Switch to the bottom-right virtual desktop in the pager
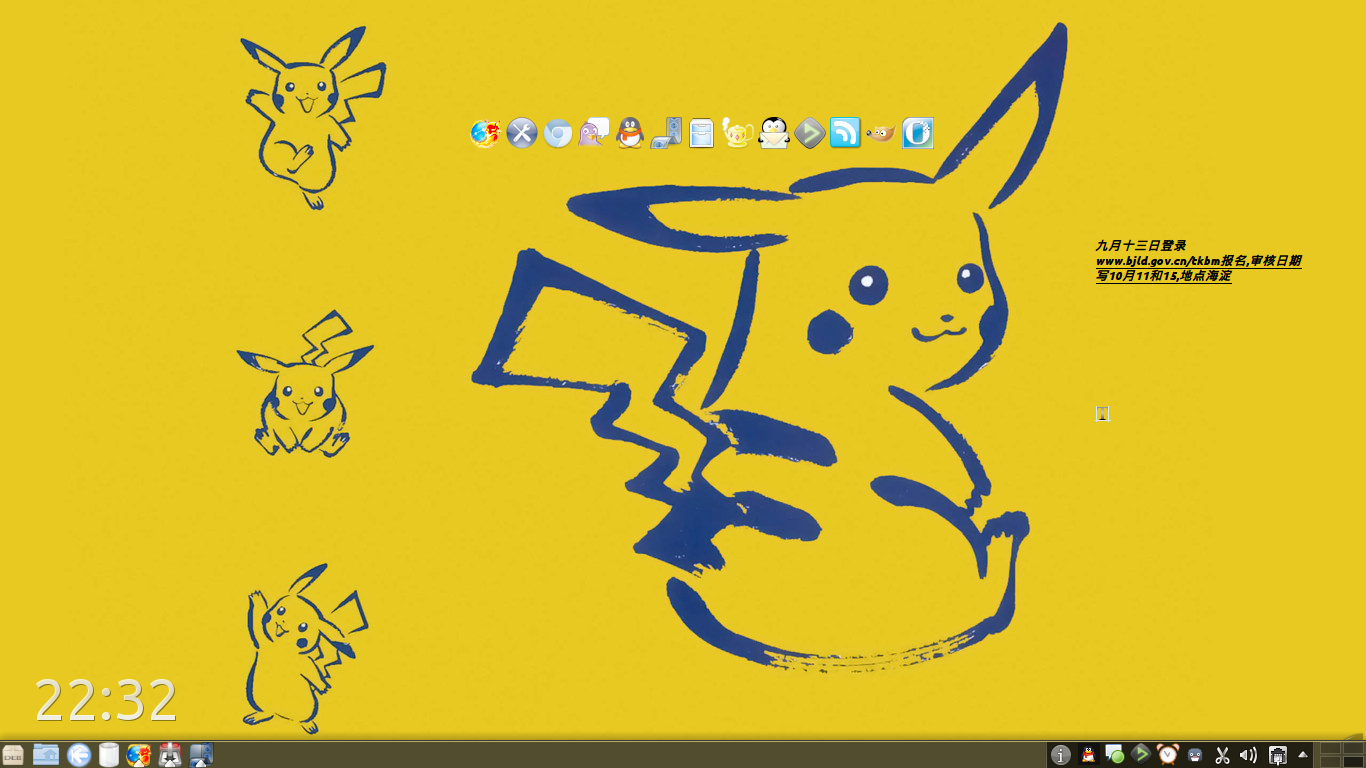The width and height of the screenshot is (1366, 768). [x=1353, y=762]
